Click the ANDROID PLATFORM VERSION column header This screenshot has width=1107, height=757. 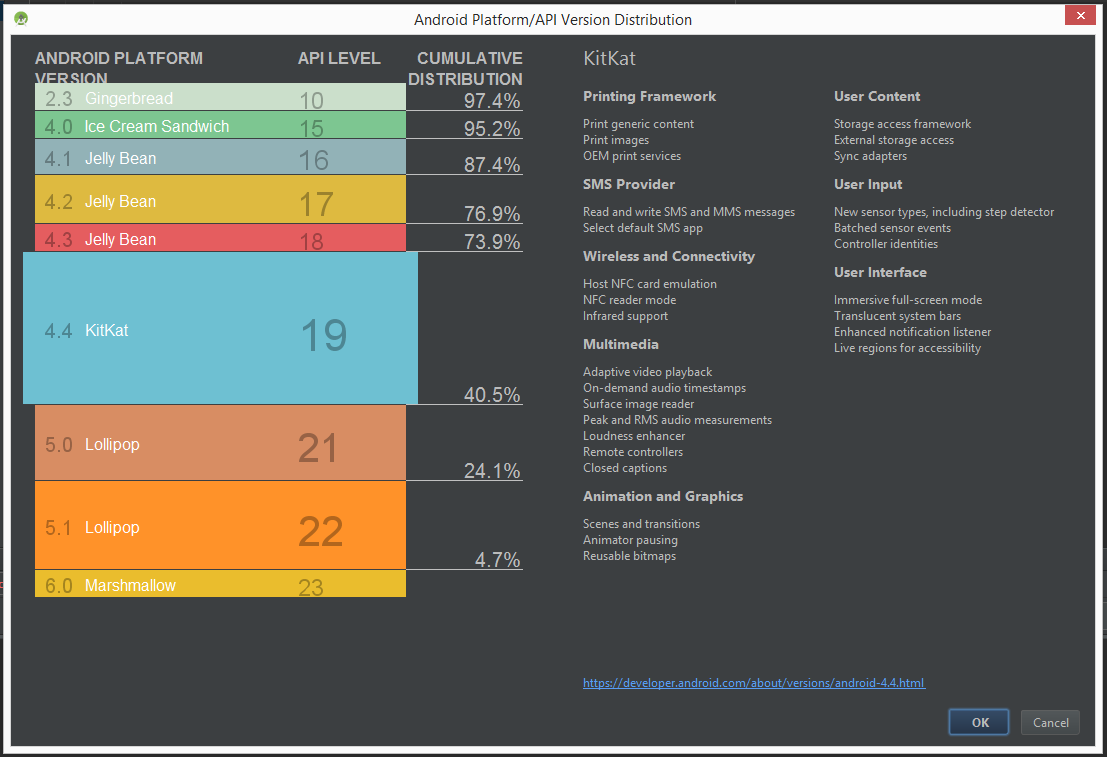[119, 66]
